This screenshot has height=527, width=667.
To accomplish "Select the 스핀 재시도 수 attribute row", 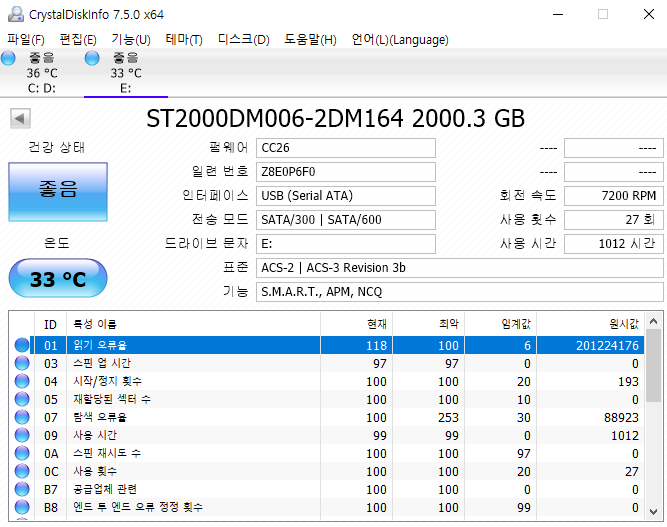I will [x=327, y=453].
